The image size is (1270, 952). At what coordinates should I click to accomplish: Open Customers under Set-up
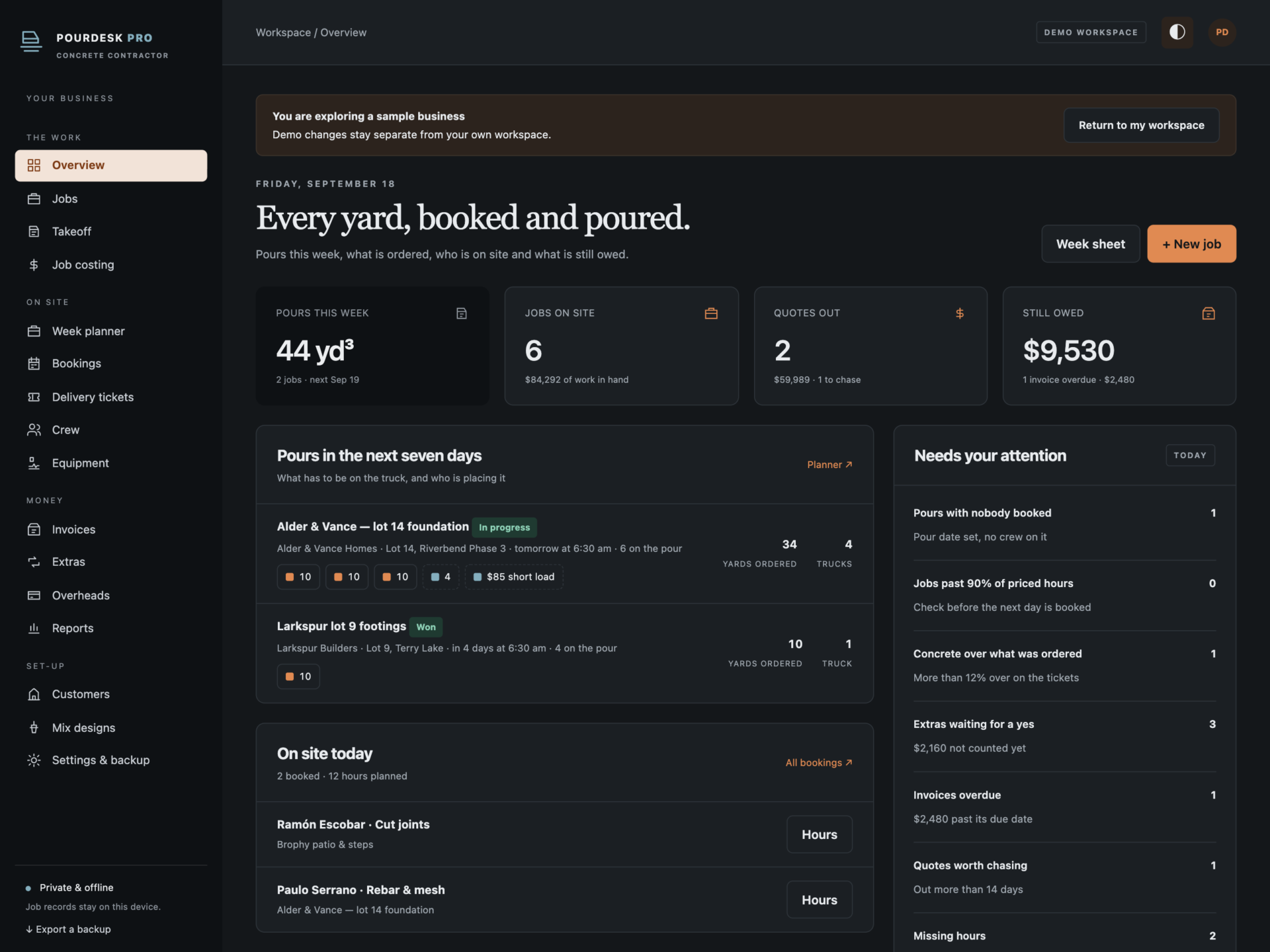point(111,694)
